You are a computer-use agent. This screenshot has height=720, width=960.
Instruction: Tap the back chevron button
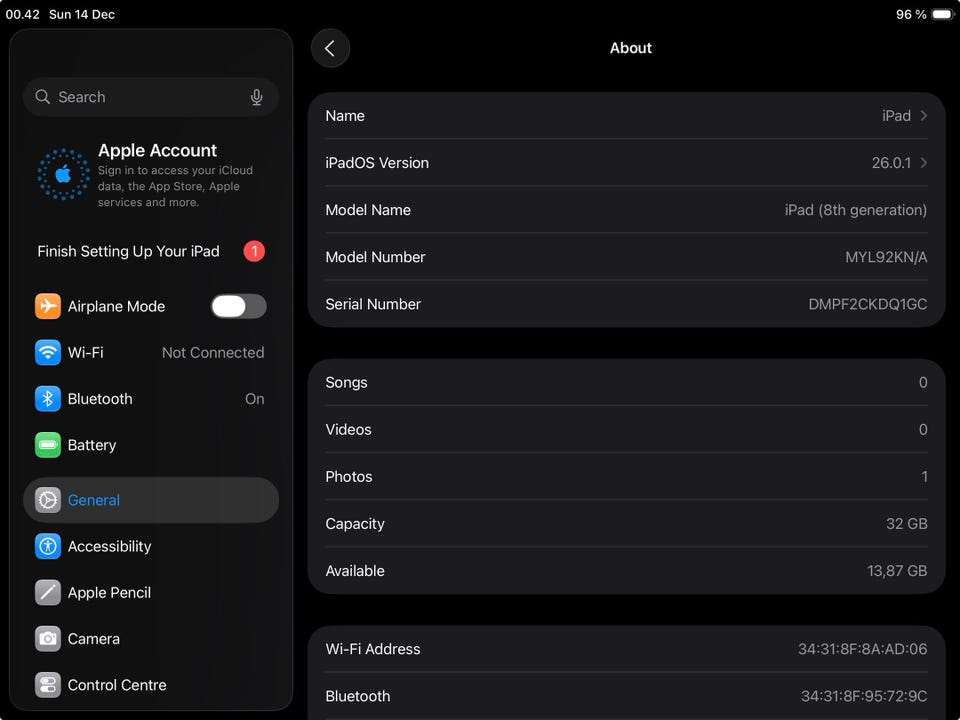(x=330, y=48)
